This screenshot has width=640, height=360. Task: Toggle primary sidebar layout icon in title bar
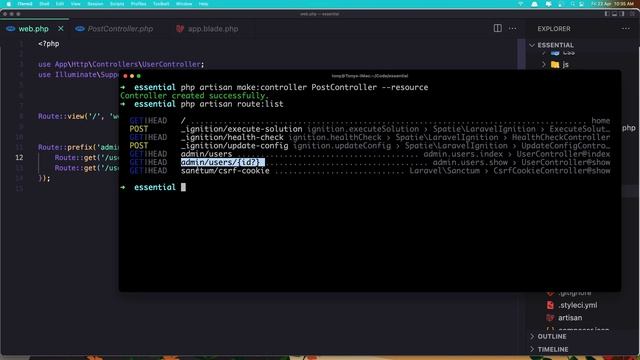point(607,14)
